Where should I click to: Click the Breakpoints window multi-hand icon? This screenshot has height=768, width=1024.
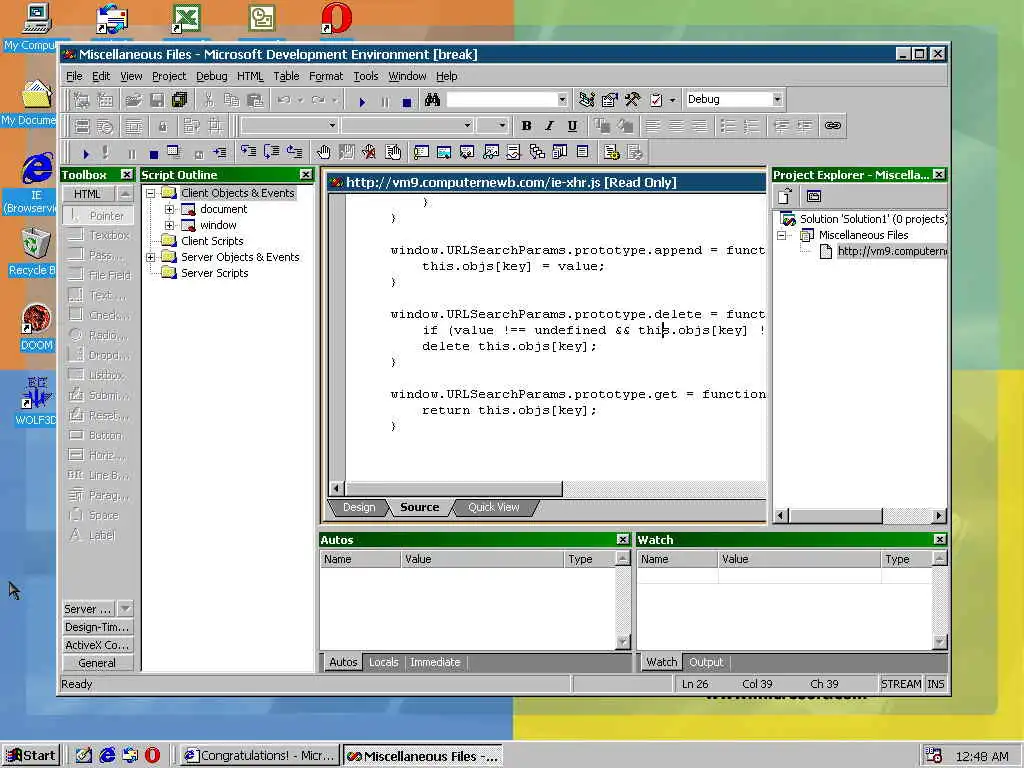[x=392, y=152]
